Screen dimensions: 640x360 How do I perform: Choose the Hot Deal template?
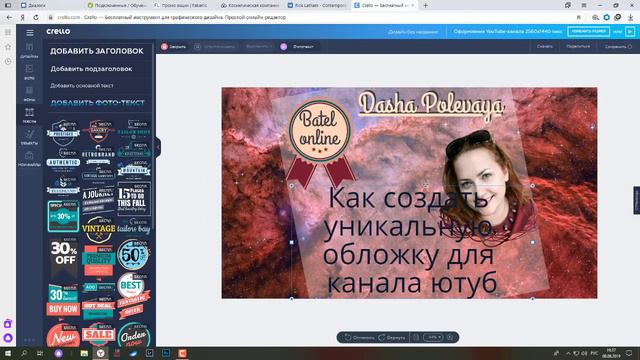(98, 309)
